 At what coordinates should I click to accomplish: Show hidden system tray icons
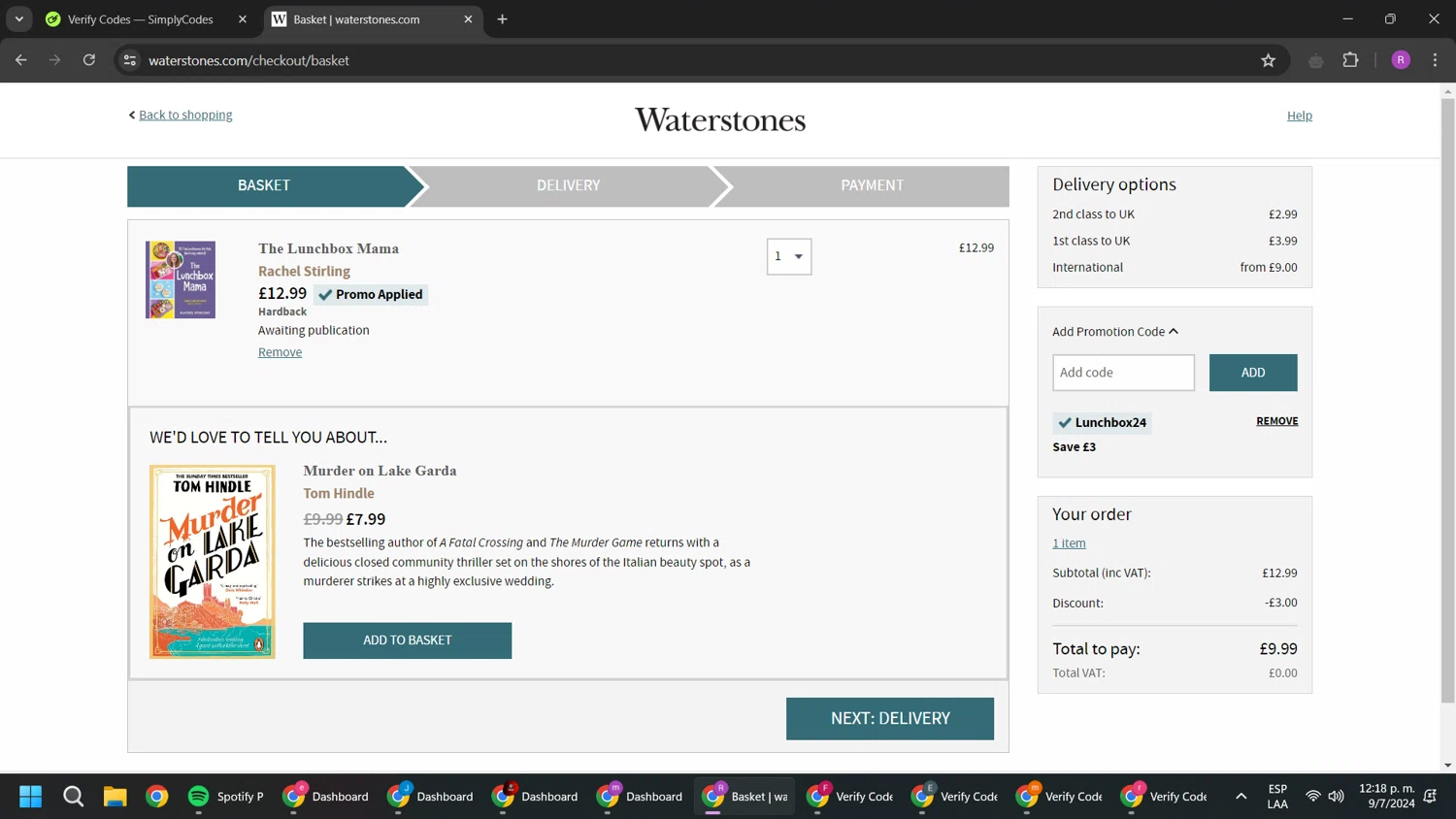click(1241, 797)
